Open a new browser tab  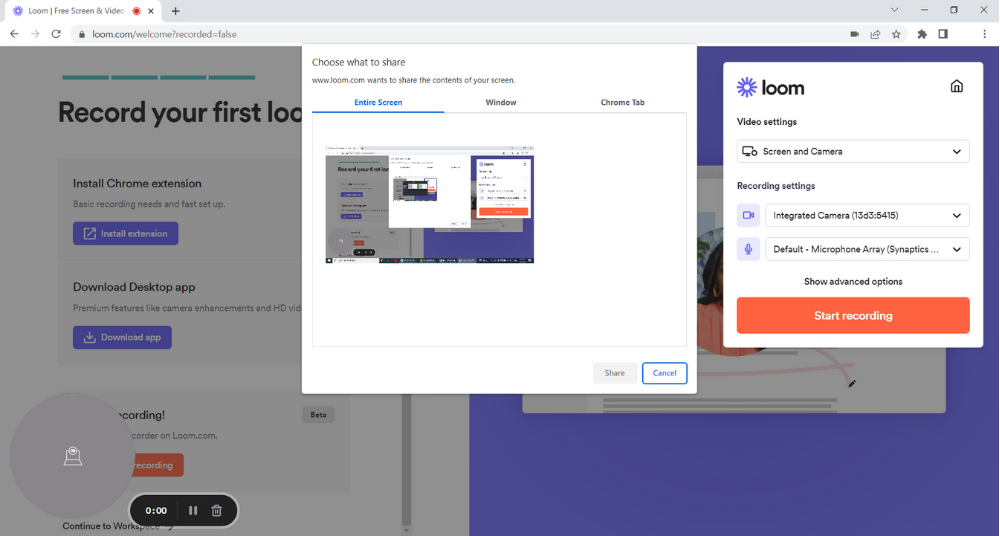175,11
